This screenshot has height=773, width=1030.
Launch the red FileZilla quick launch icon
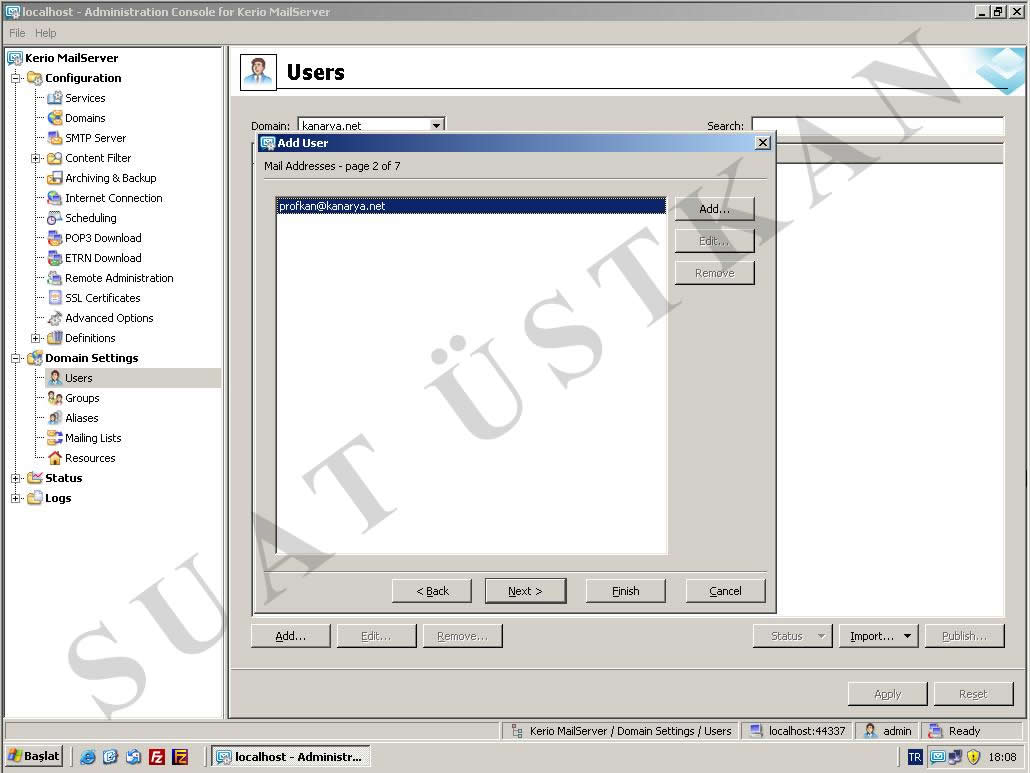(x=156, y=757)
